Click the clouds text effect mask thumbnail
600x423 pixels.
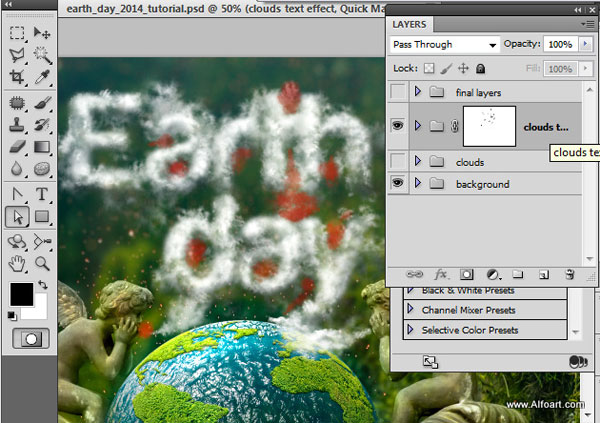tap(489, 126)
